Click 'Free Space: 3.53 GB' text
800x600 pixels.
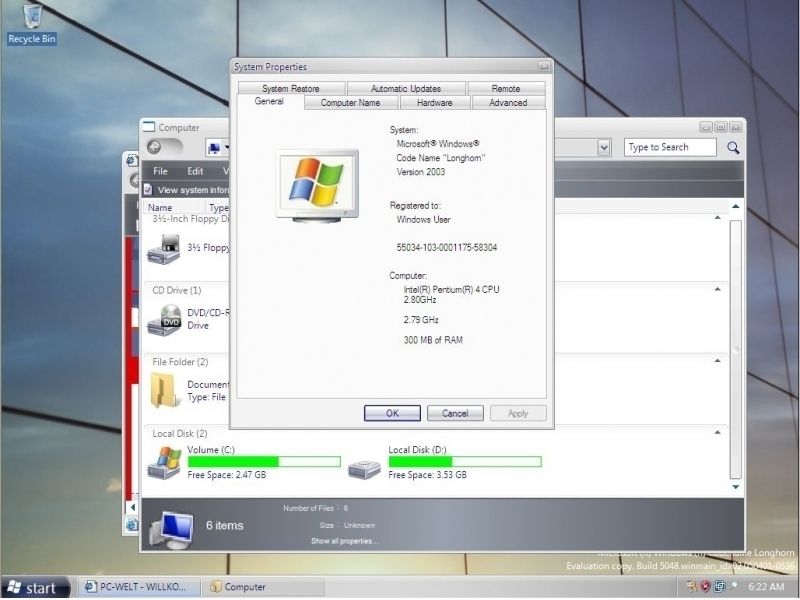(x=428, y=475)
